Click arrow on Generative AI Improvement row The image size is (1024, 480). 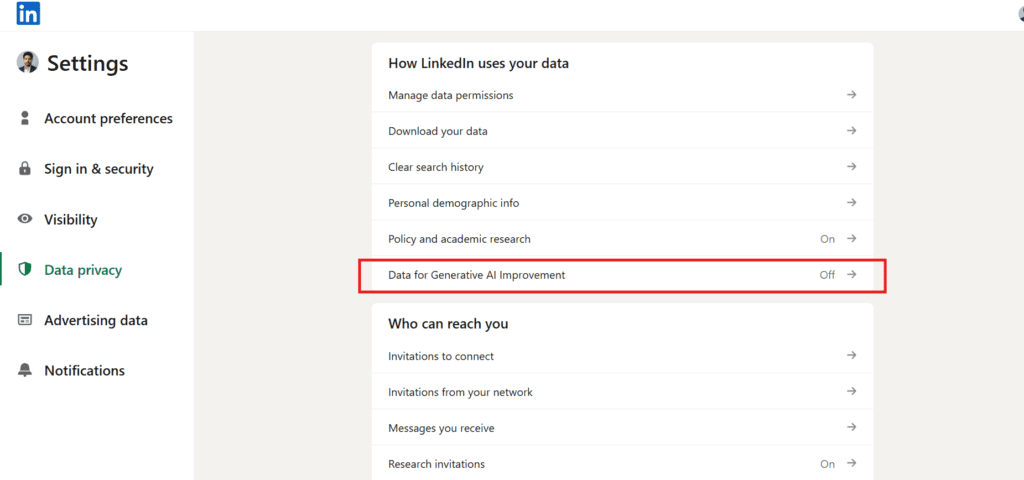click(x=851, y=274)
